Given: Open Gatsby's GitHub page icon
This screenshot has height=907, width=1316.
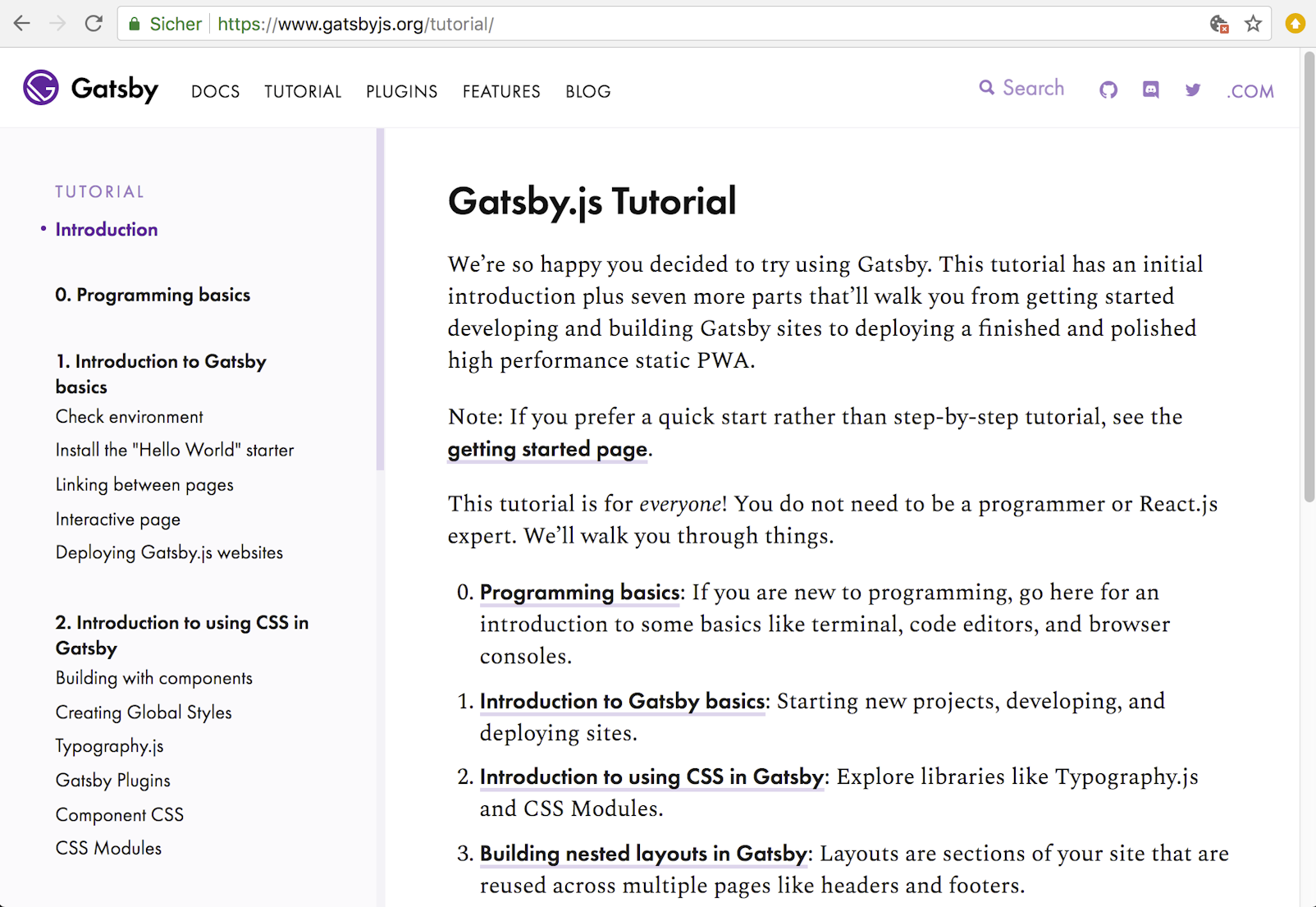Looking at the screenshot, I should click(x=1108, y=90).
